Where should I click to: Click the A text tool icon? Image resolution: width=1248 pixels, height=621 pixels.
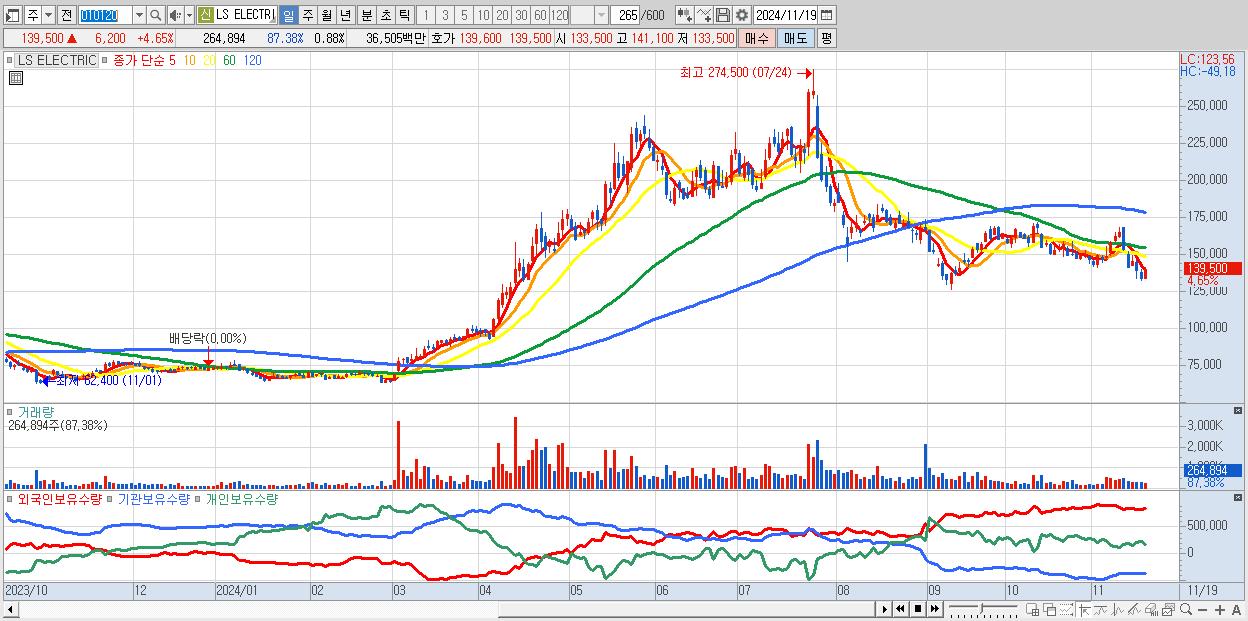coord(1237,609)
